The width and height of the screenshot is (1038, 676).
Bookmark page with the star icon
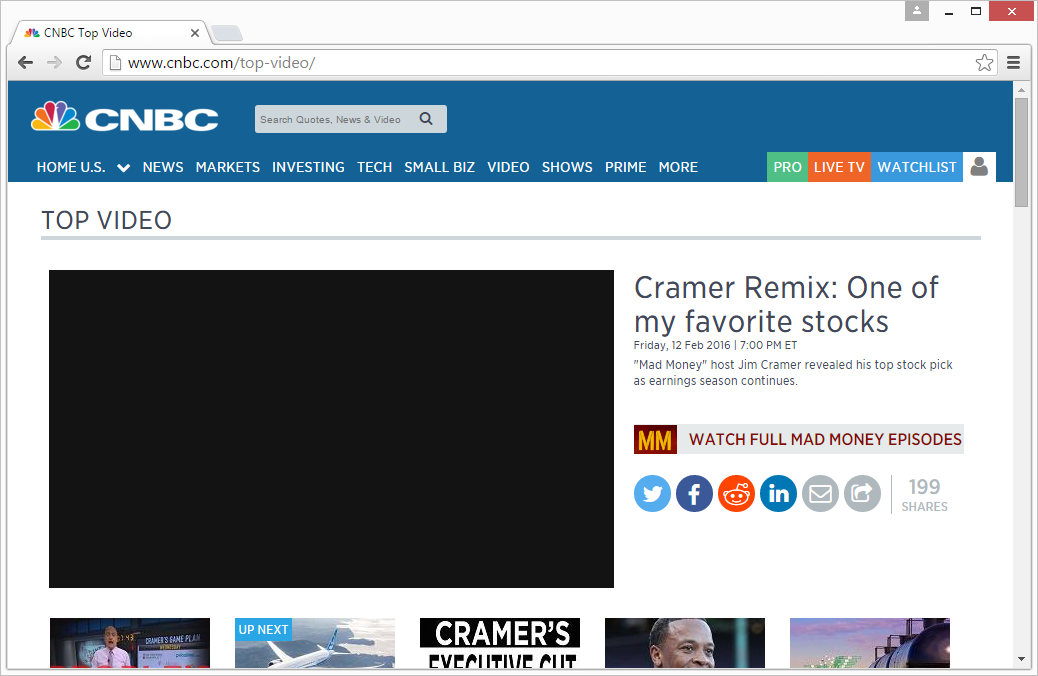(984, 63)
